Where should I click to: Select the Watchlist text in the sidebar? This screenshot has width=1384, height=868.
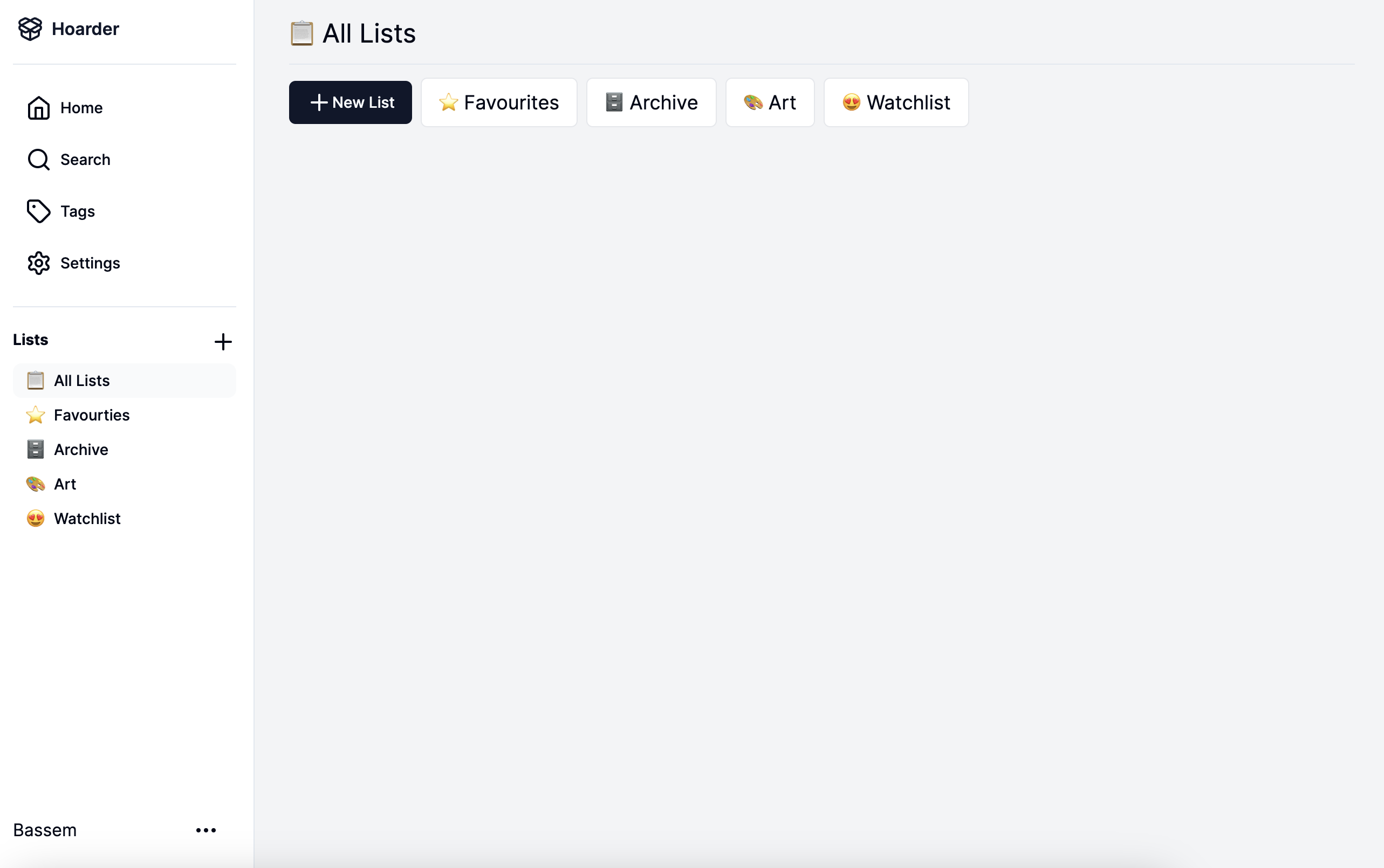tap(87, 519)
